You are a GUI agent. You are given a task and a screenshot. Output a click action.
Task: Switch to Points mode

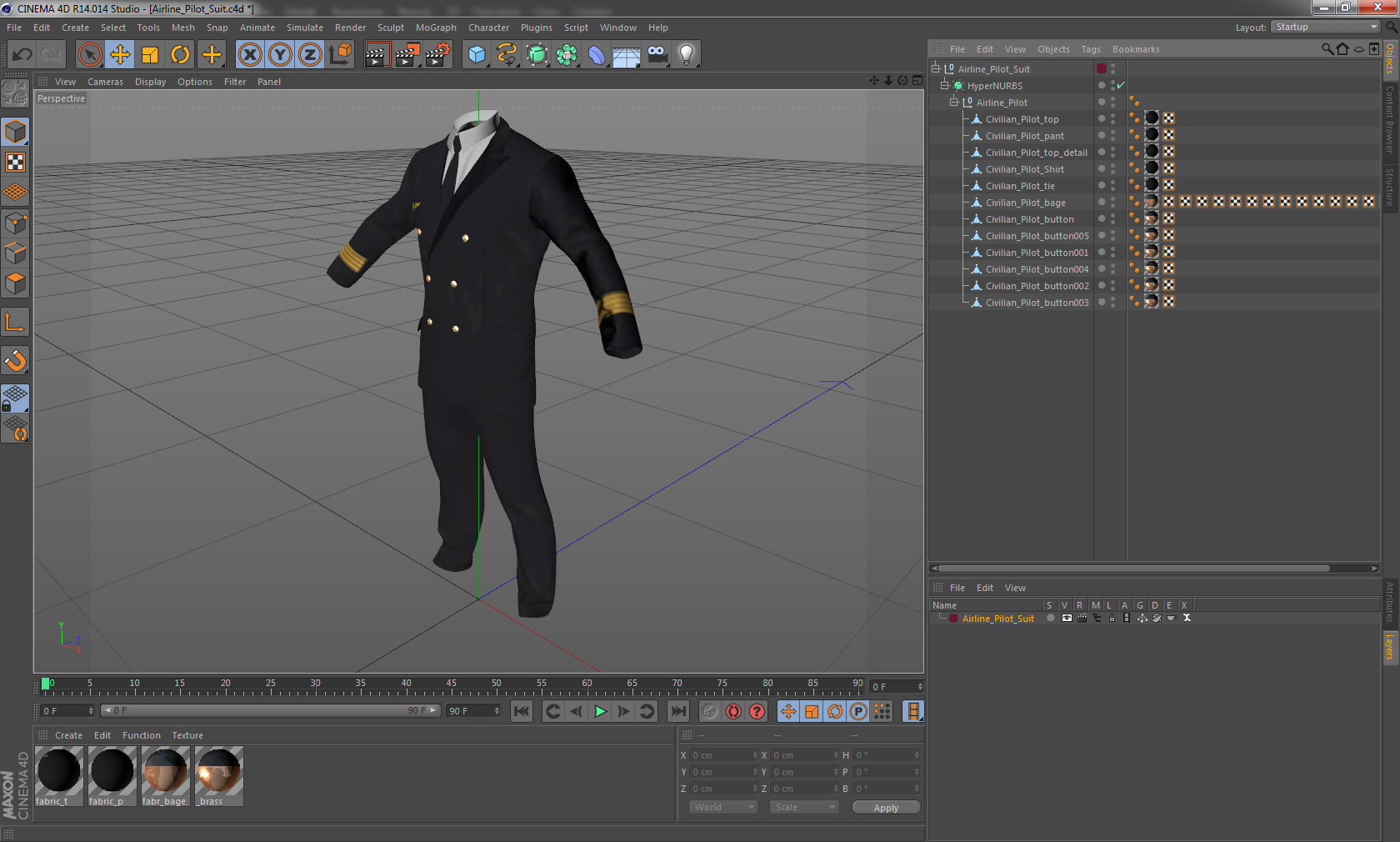coord(16,223)
